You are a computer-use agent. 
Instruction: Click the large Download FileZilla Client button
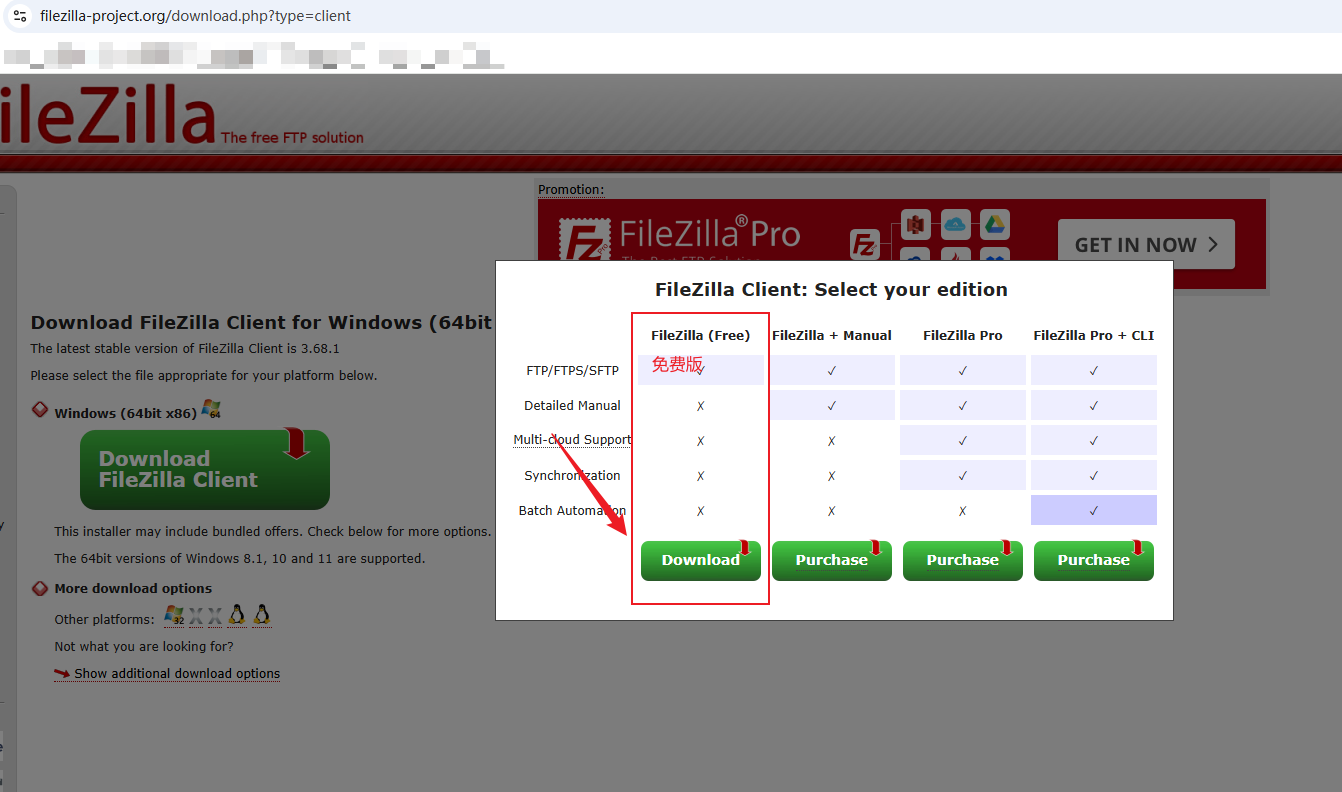click(x=205, y=470)
